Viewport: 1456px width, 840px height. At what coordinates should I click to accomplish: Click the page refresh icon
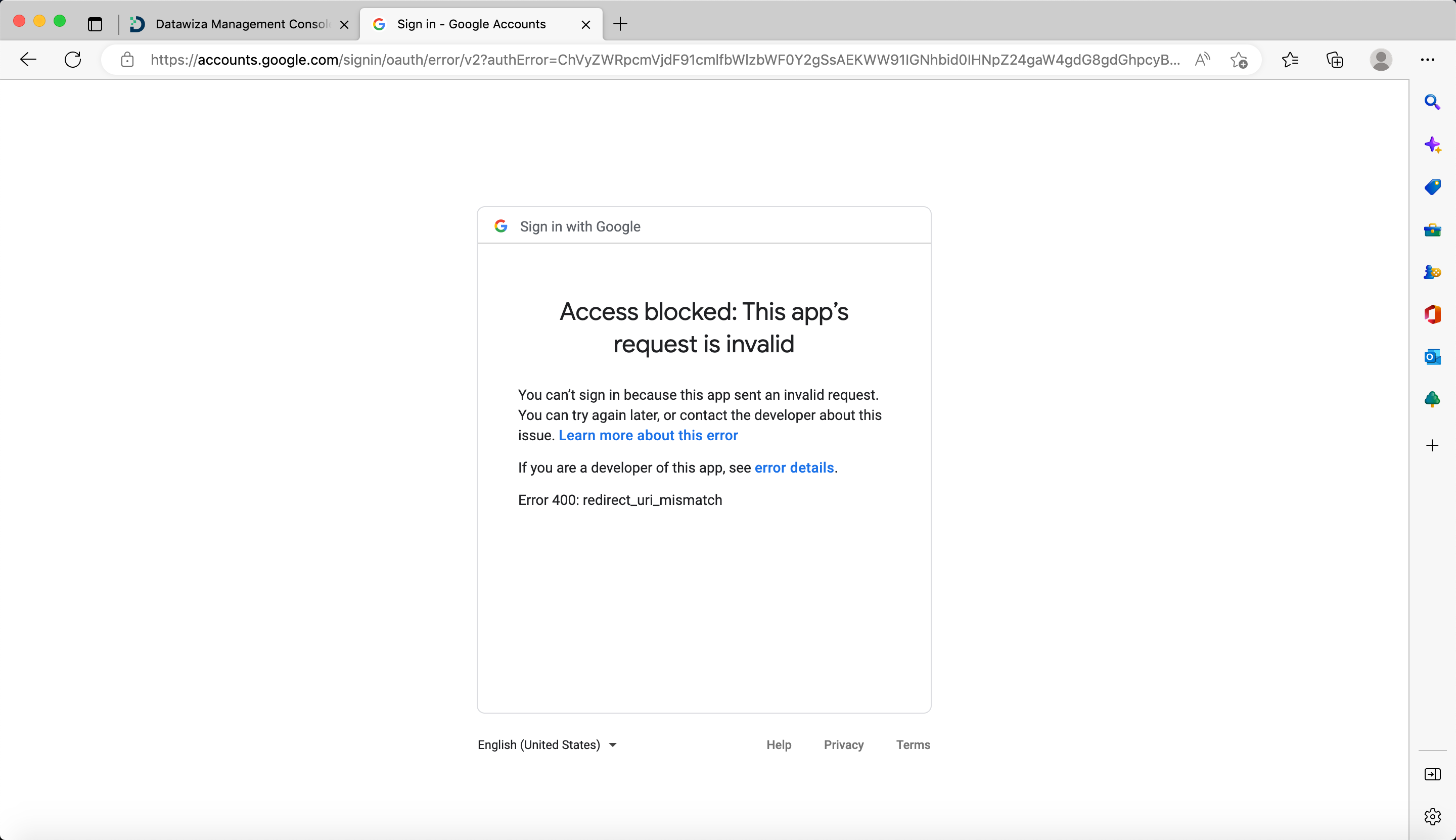pyautogui.click(x=72, y=59)
